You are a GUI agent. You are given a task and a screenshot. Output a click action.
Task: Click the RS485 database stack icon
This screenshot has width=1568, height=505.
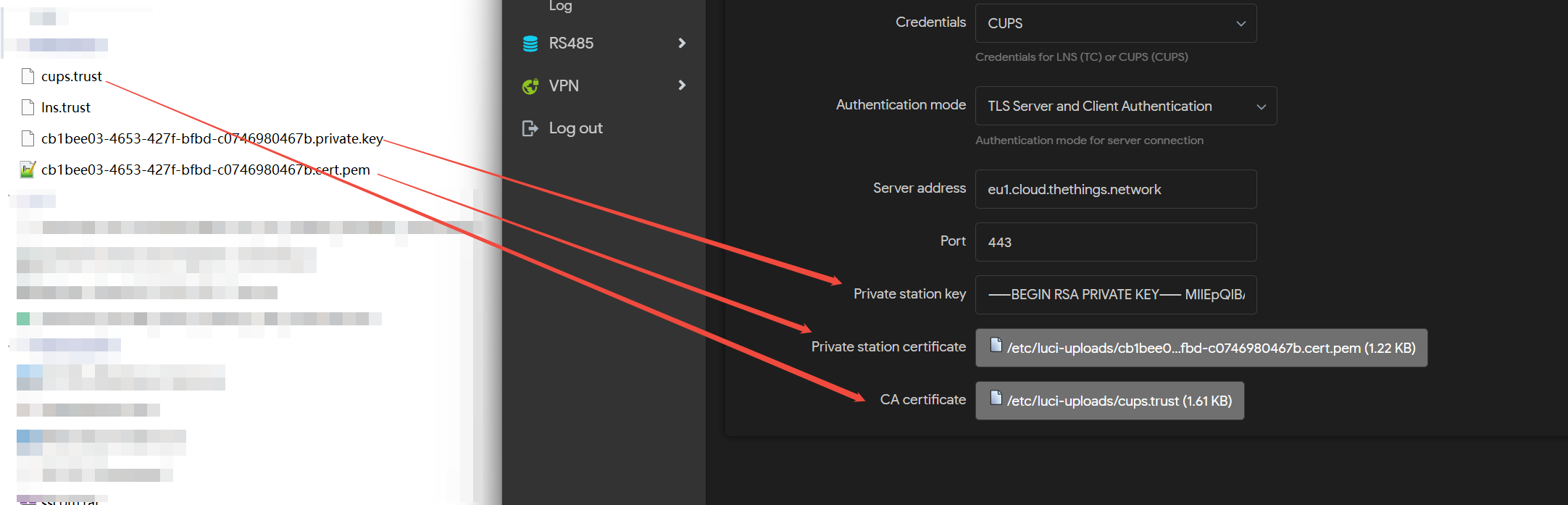click(530, 43)
